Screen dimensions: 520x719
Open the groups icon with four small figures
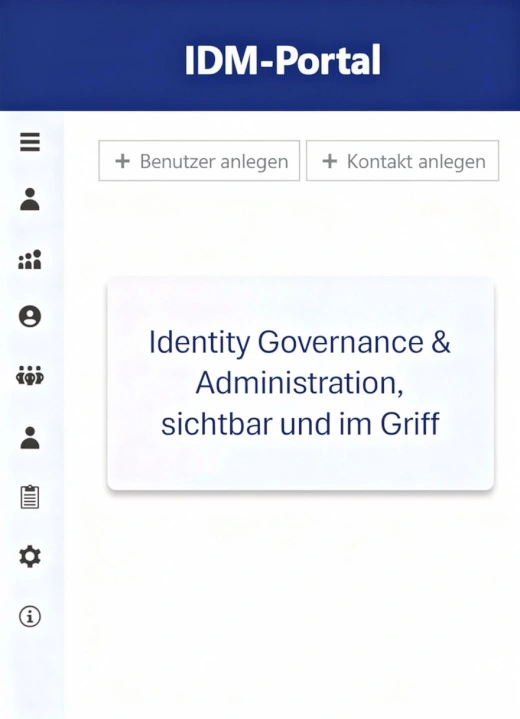[x=30, y=260]
